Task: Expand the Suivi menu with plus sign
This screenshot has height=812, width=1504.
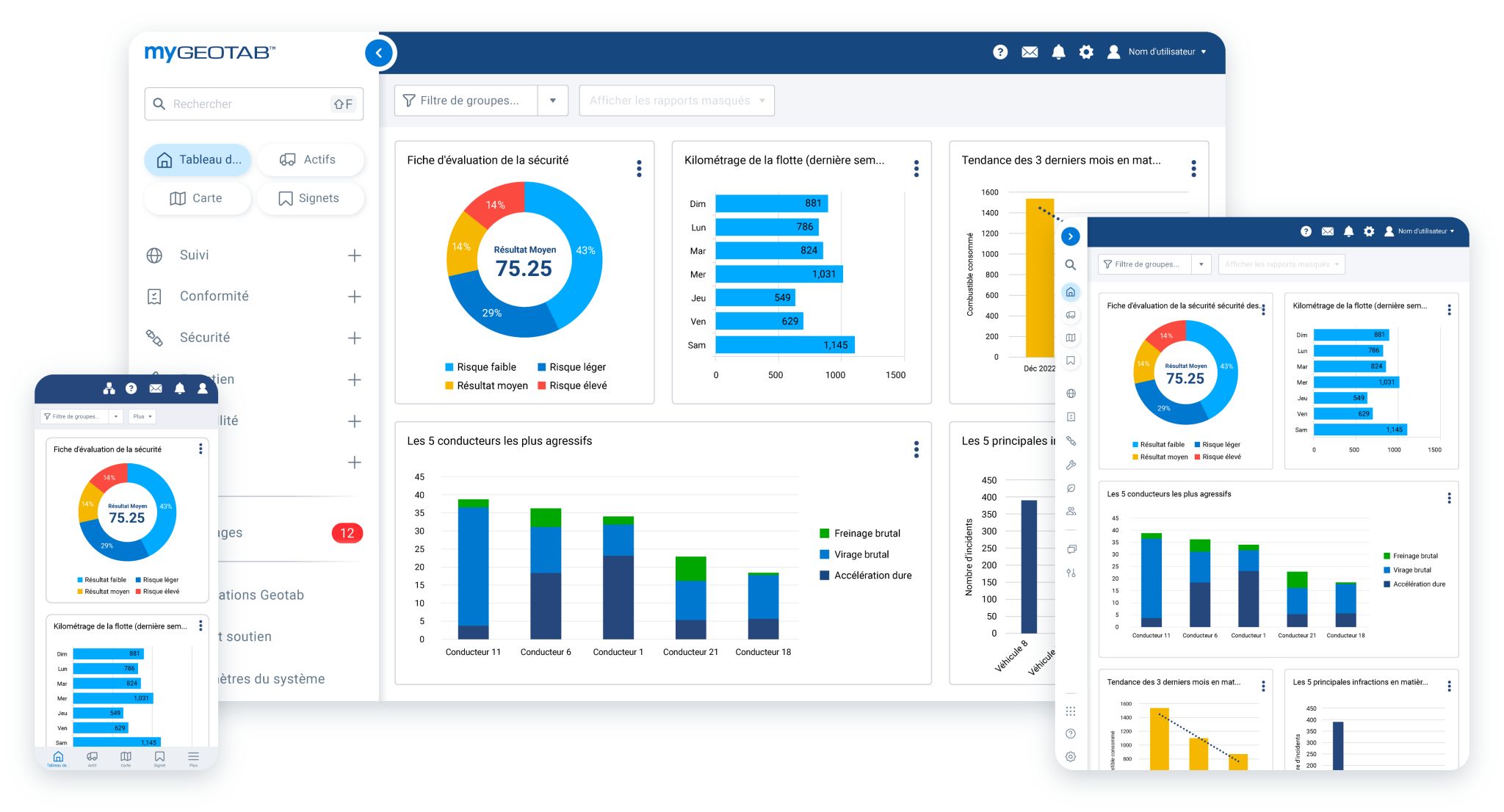Action: tap(355, 255)
